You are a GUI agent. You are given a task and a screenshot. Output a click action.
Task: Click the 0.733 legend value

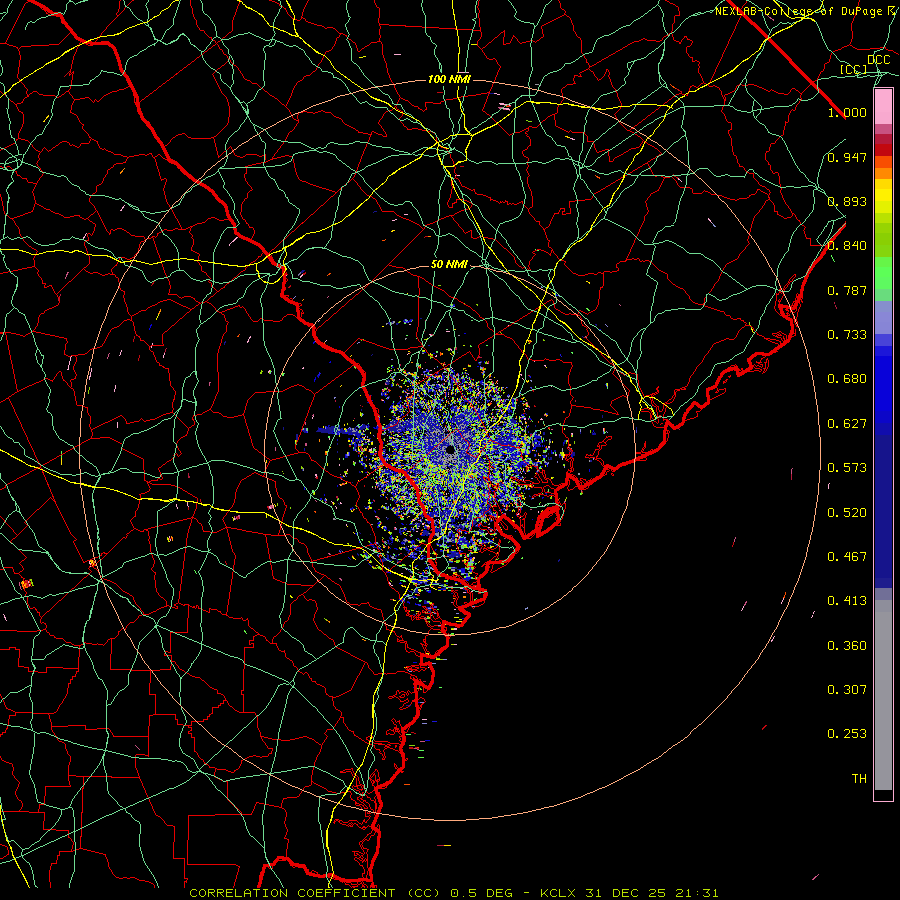coord(847,335)
